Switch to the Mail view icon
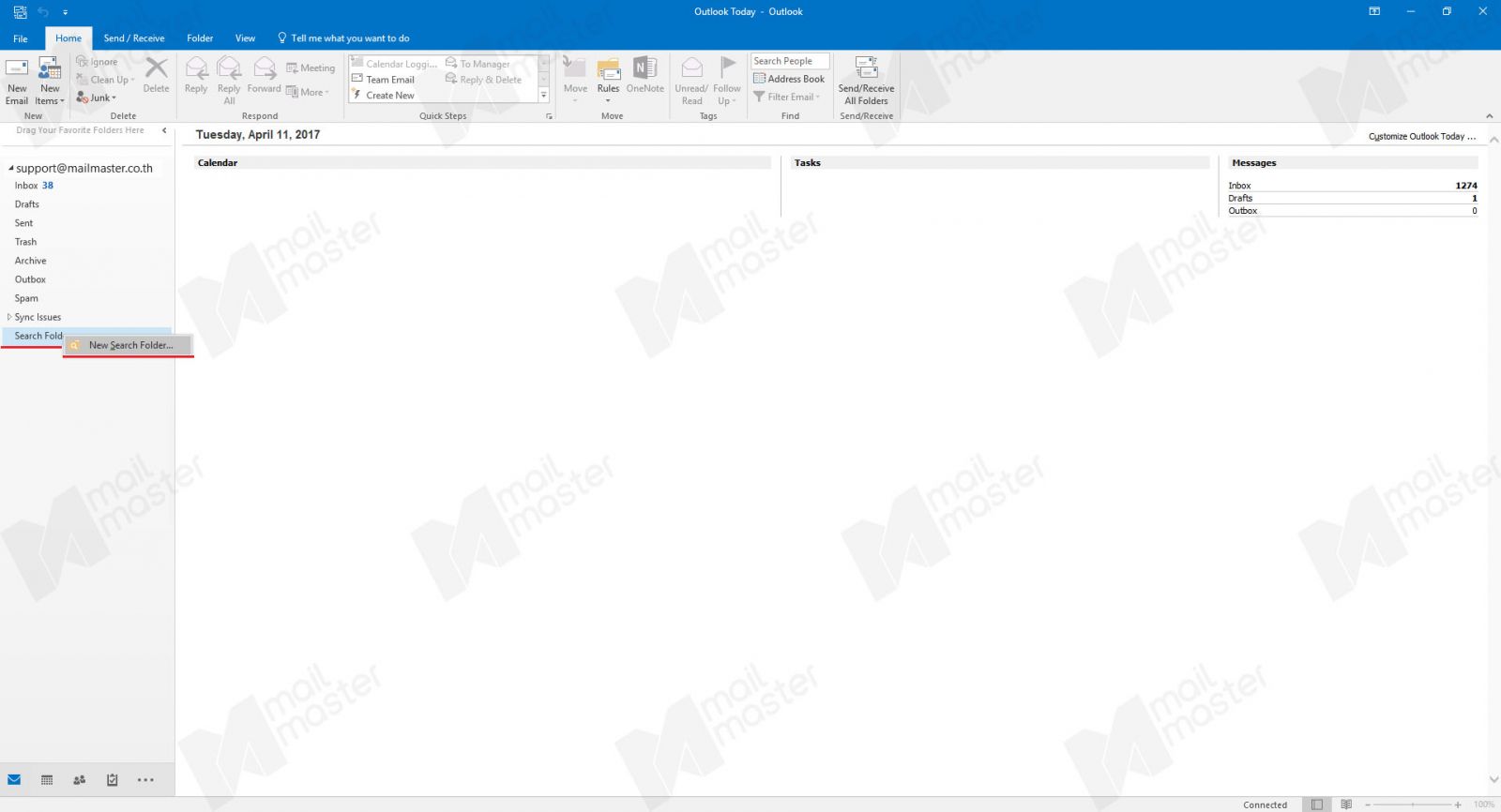The height and width of the screenshot is (812, 1501). click(x=14, y=780)
